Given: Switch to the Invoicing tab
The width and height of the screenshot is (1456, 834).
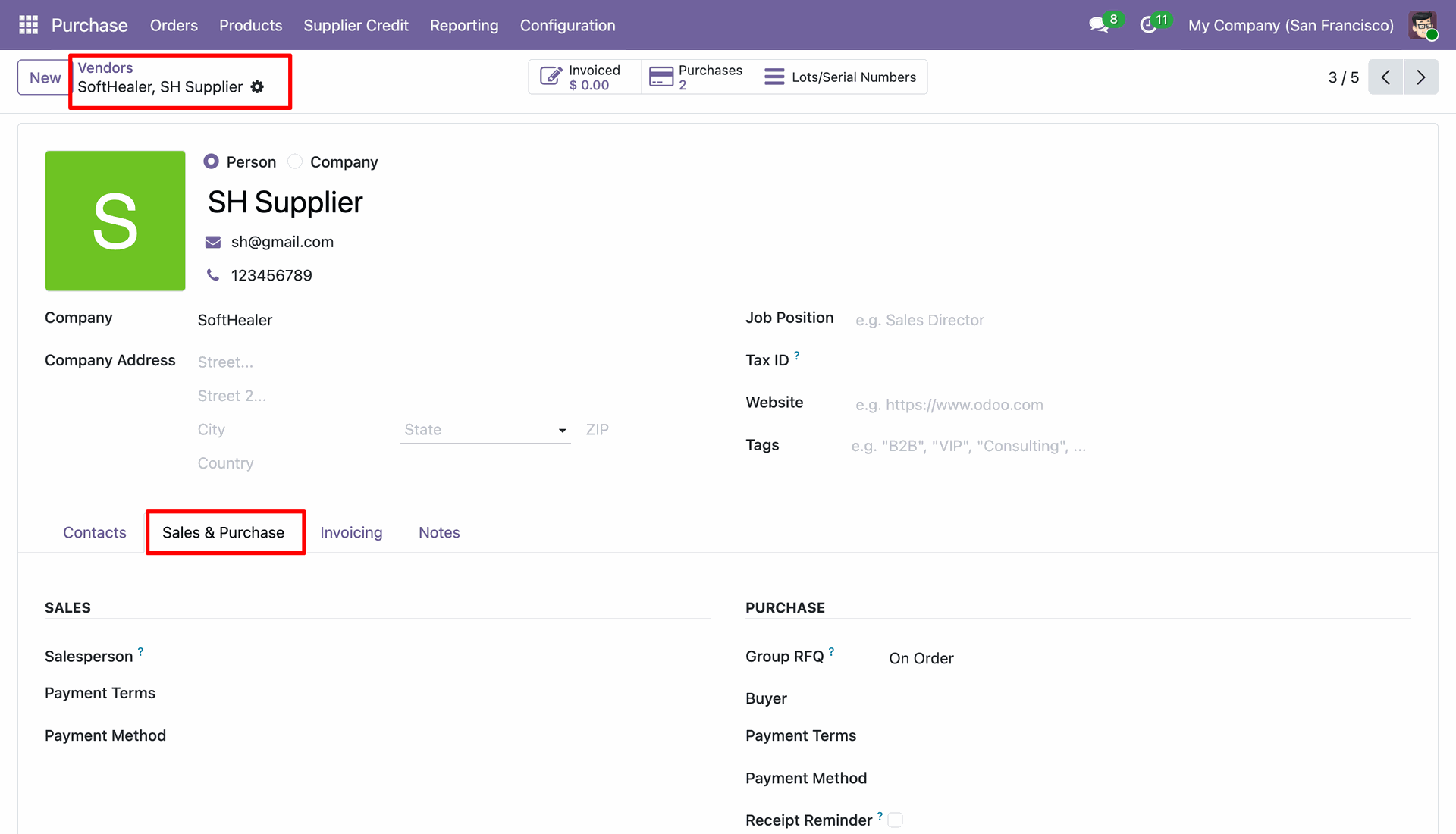Looking at the screenshot, I should click(351, 532).
